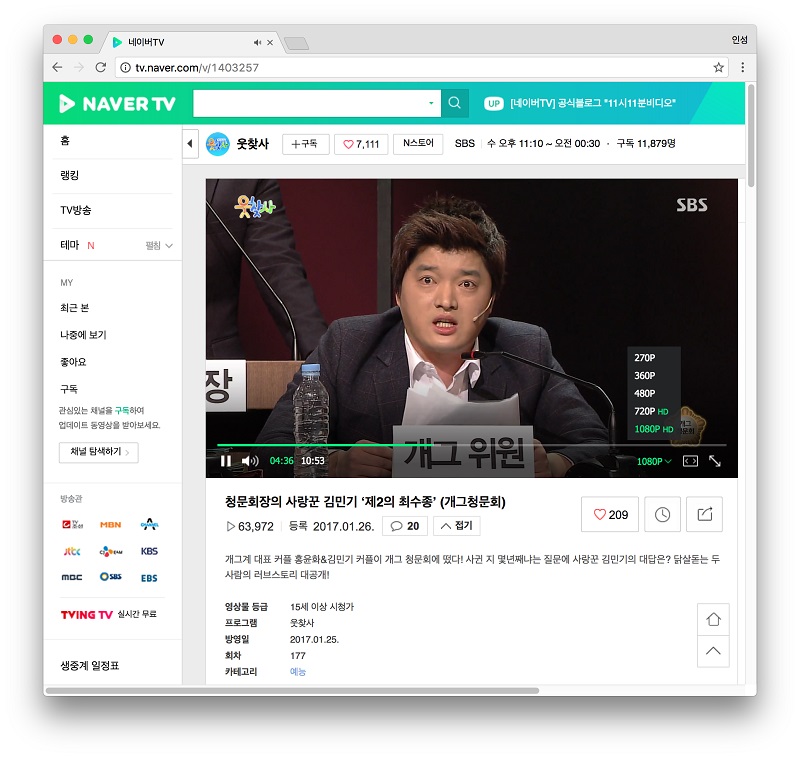Image resolution: width=800 pixels, height=758 pixels.
Task: Add video to watch later clock icon
Action: [662, 515]
